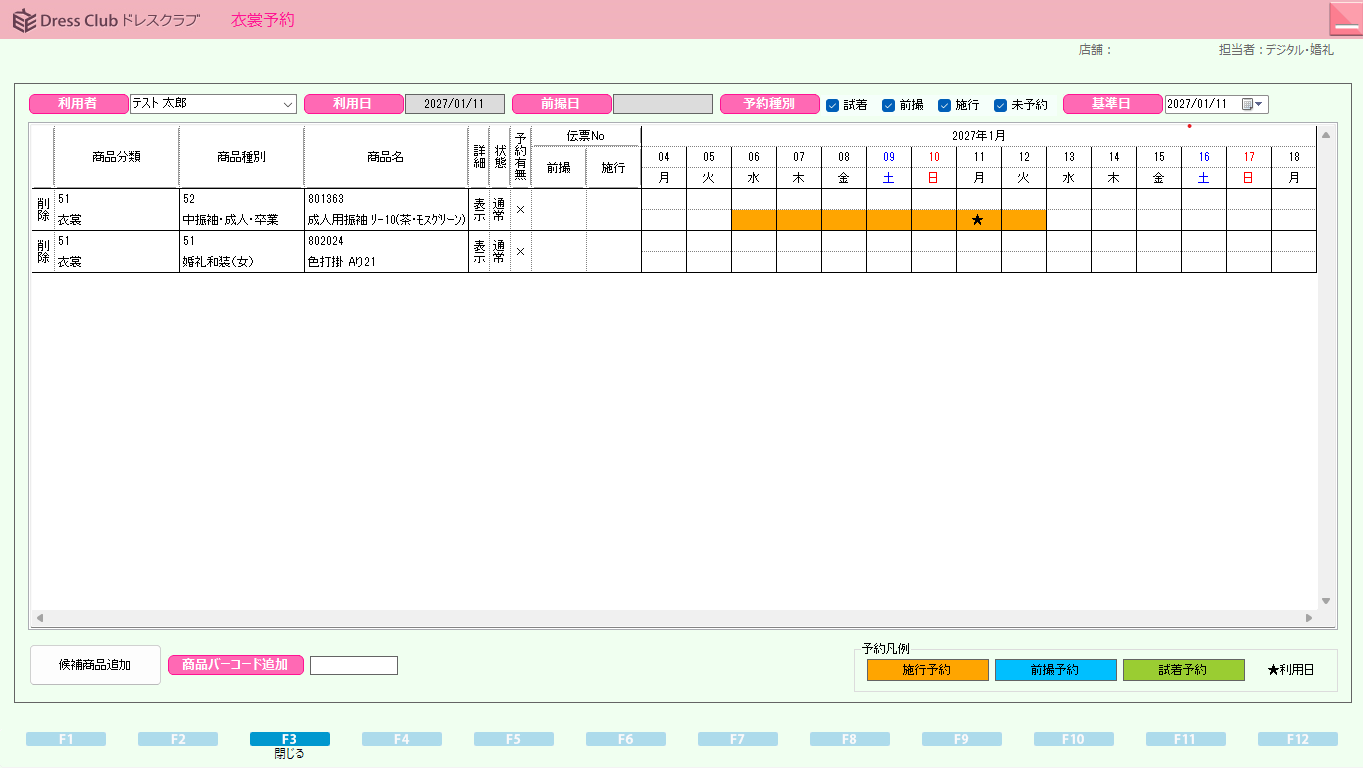Image resolution: width=1363 pixels, height=768 pixels.
Task: Click the horizontal scrollbar left arrow
Action: coord(40,618)
